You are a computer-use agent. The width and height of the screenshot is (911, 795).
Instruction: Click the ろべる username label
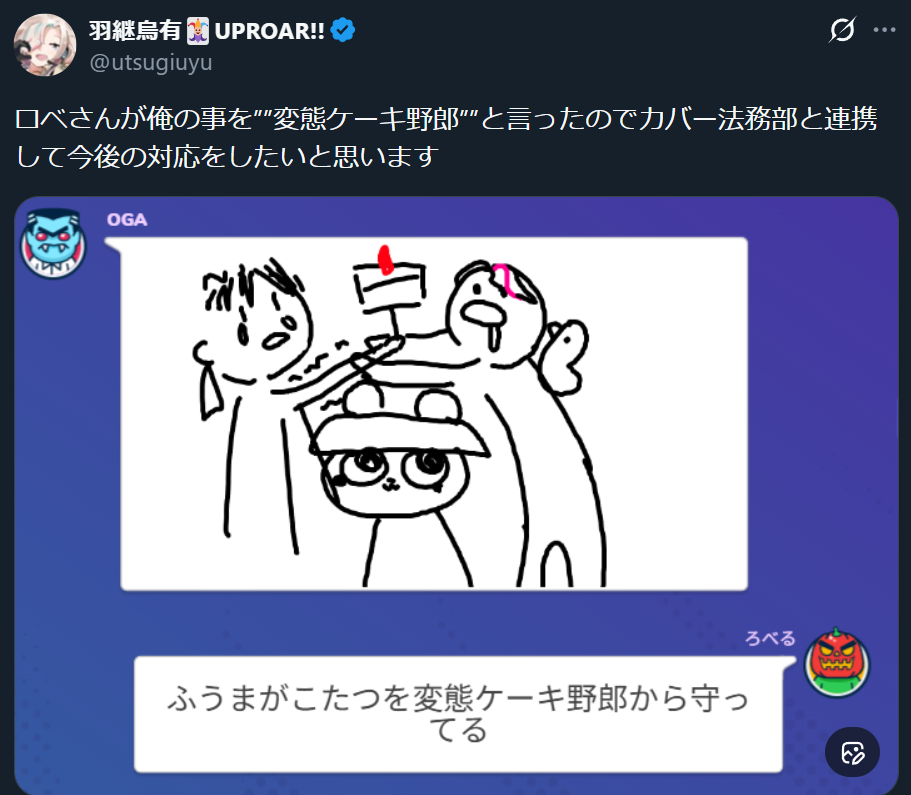coord(770,638)
